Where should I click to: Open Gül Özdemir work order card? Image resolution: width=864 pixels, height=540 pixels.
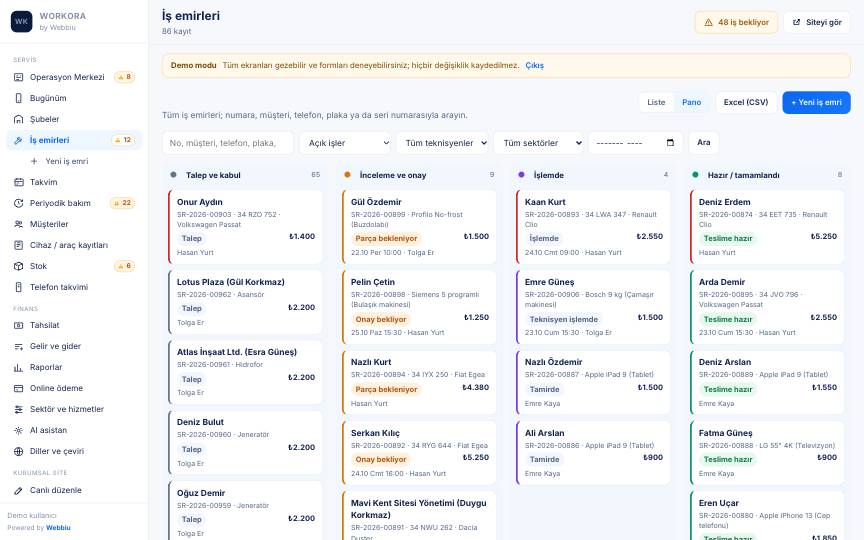tap(419, 227)
